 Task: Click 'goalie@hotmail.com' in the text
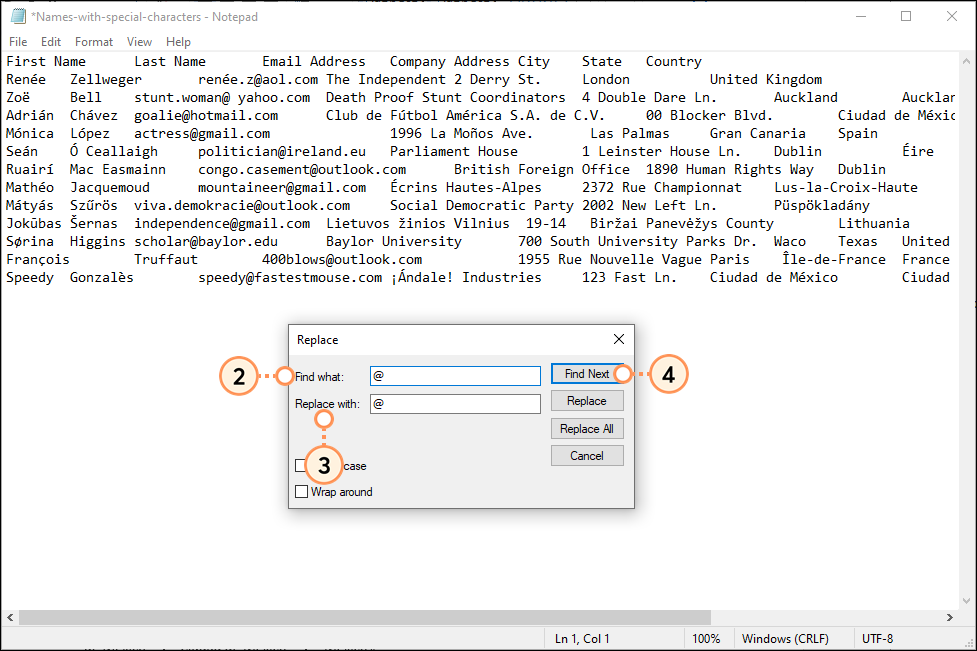[206, 116]
